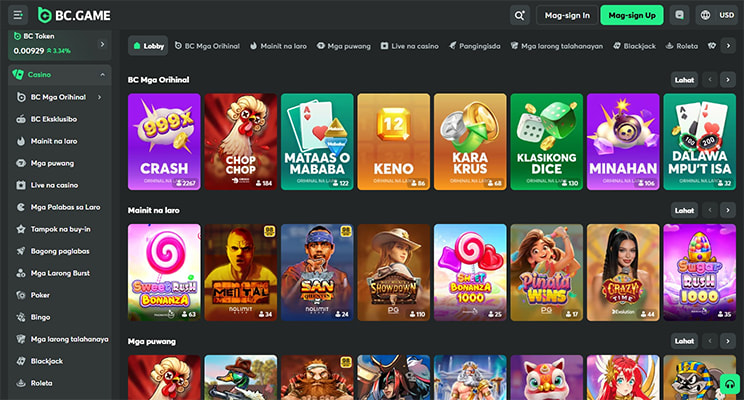Switch to Roleta tab
744x400 pixels.
click(682, 46)
